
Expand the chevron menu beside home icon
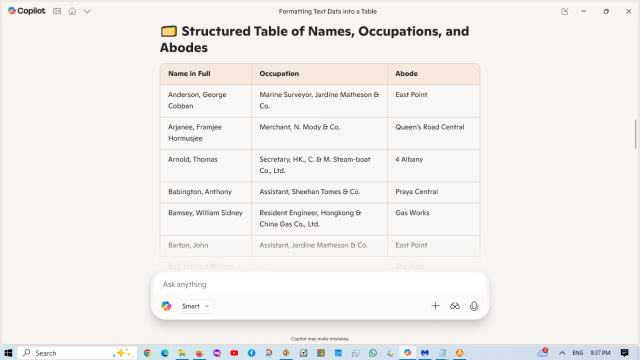coord(87,11)
